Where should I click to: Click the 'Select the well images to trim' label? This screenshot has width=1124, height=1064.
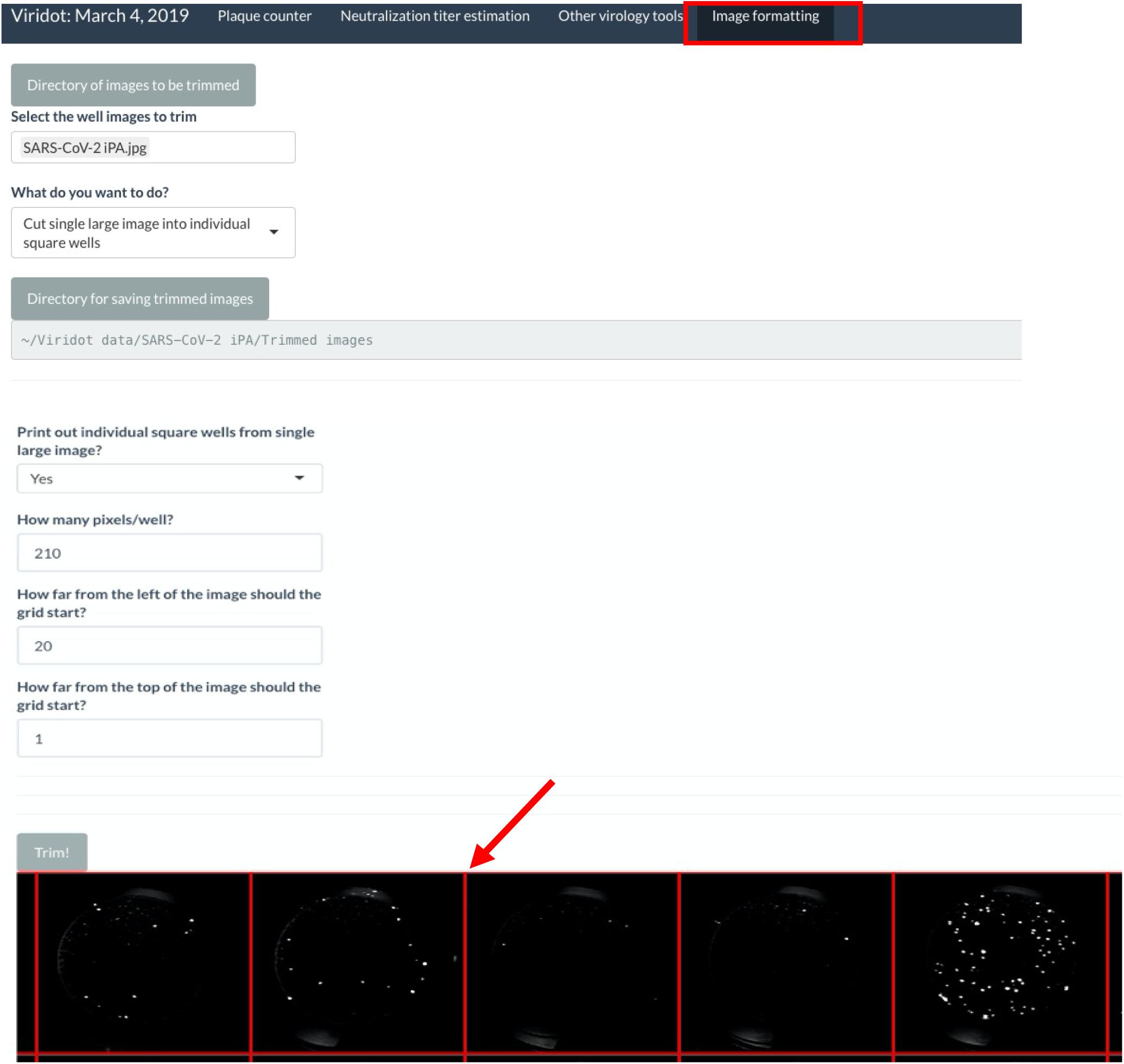click(104, 117)
